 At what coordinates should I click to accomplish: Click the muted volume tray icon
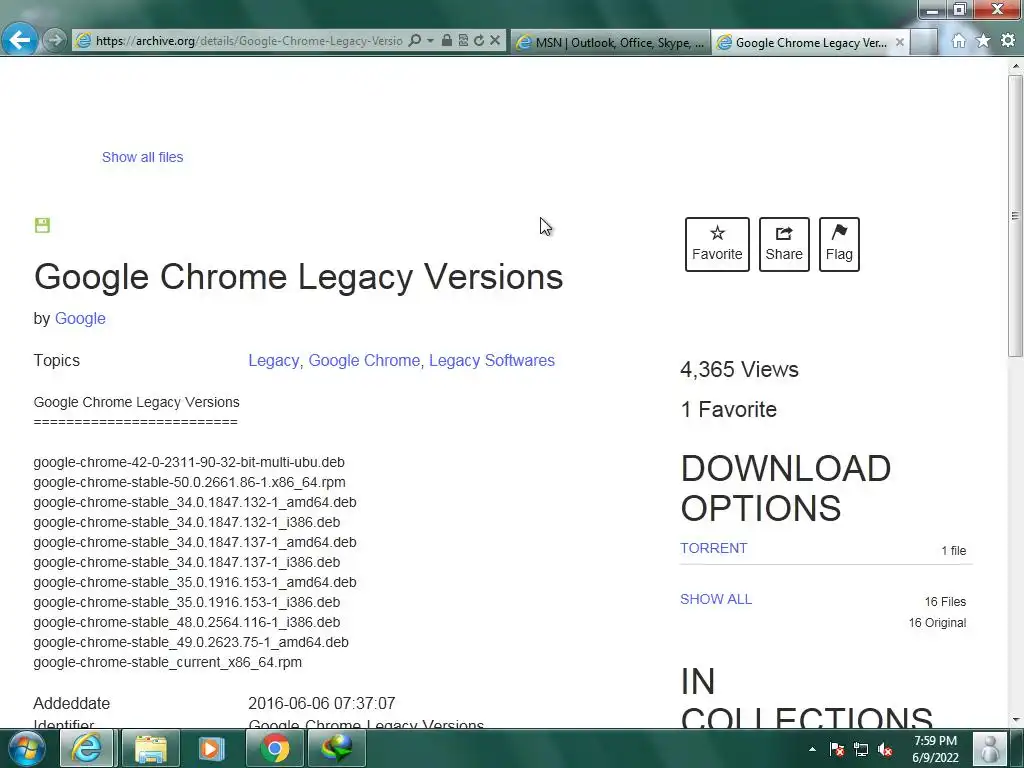(x=885, y=749)
